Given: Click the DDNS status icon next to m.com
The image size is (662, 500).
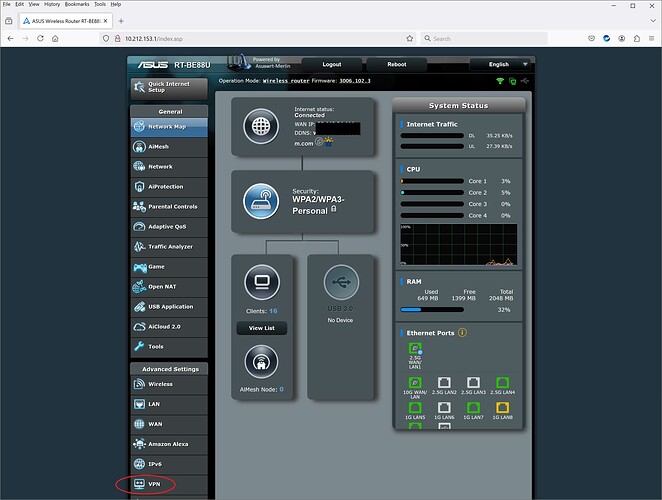Looking at the screenshot, I should coord(319,142).
